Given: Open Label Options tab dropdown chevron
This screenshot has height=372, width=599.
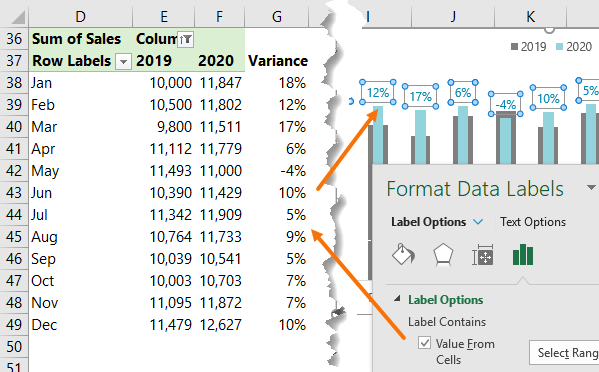Looking at the screenshot, I should 478,222.
